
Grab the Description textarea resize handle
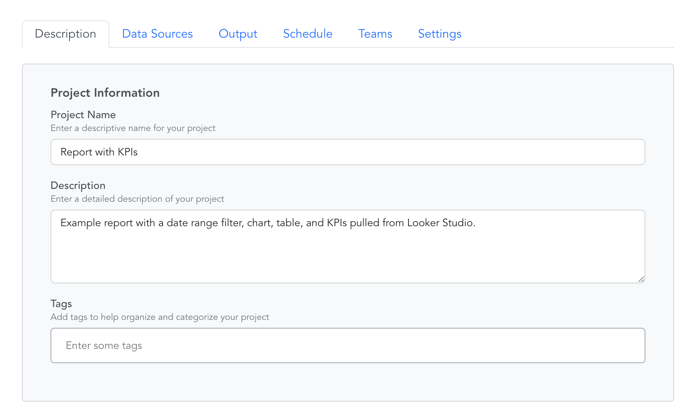640,278
